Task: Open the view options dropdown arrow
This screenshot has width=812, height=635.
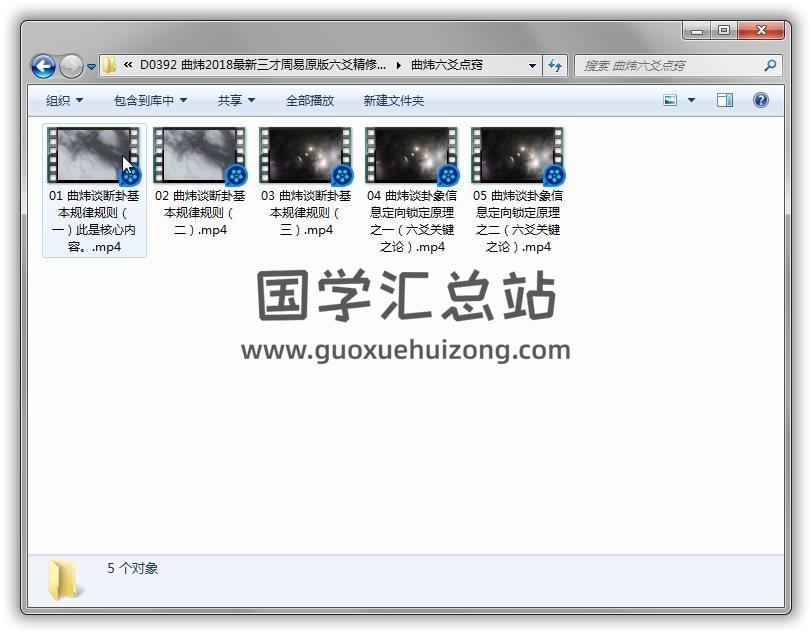Action: pos(691,100)
